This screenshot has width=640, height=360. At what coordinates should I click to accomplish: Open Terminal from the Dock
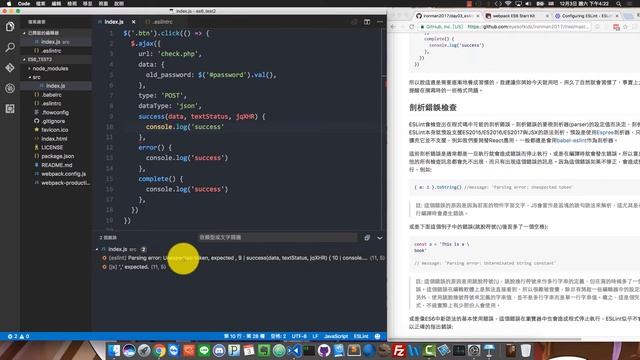[309, 350]
